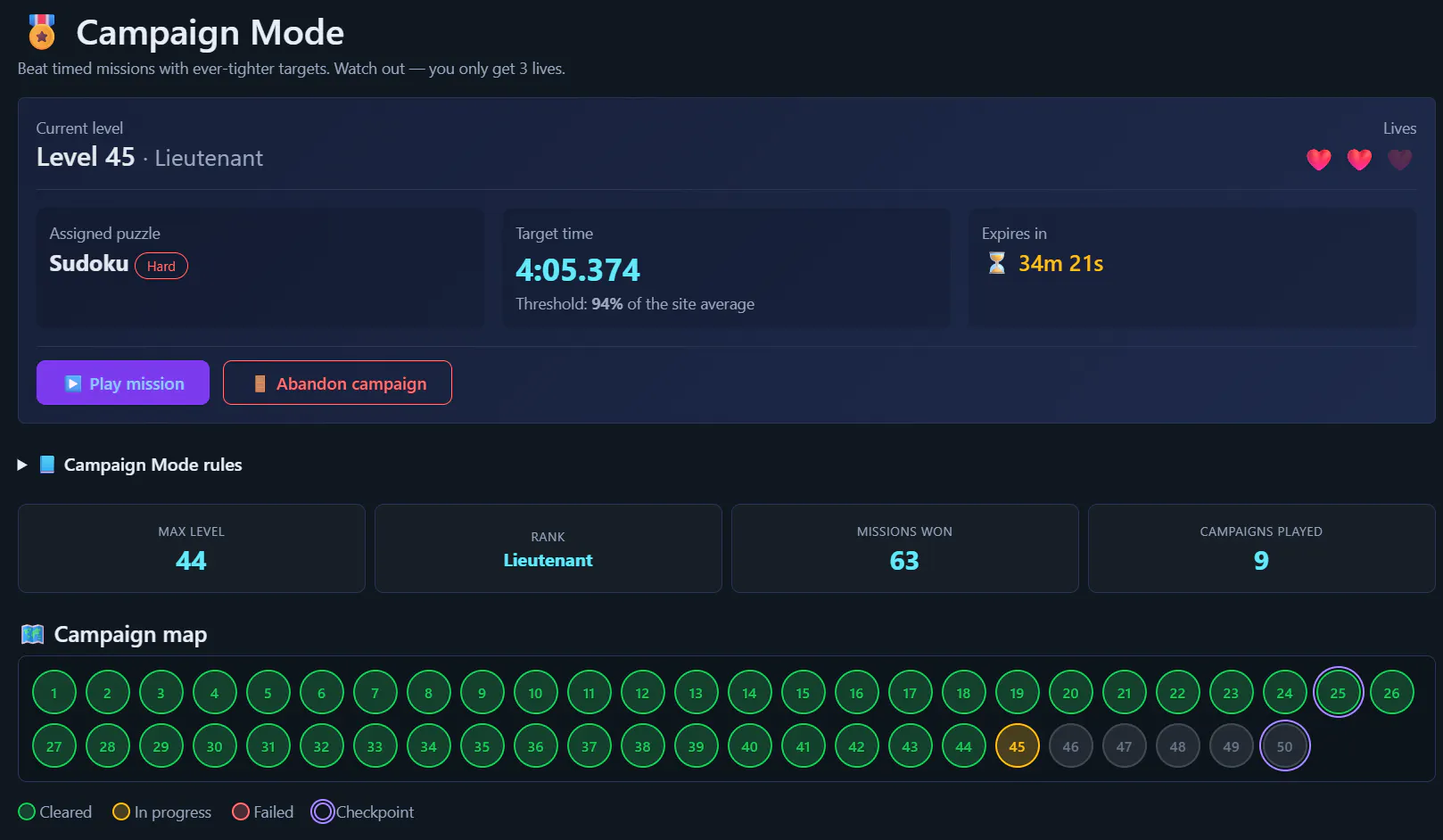
Task: Expand the Campaign Mode rules section
Action: 130,465
